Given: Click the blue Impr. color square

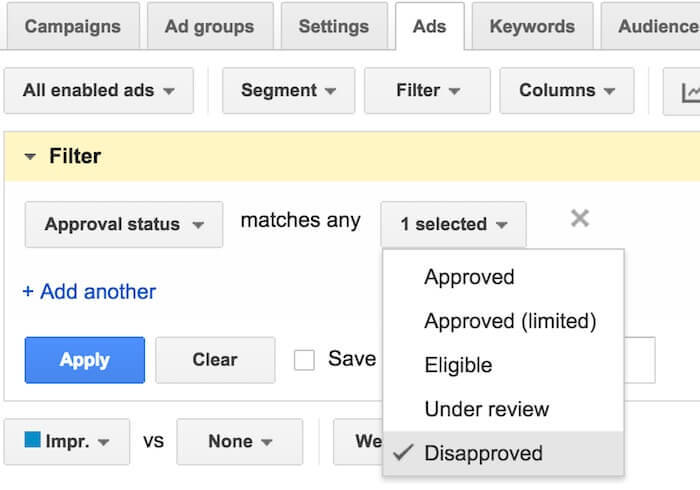Looking at the screenshot, I should [x=33, y=440].
